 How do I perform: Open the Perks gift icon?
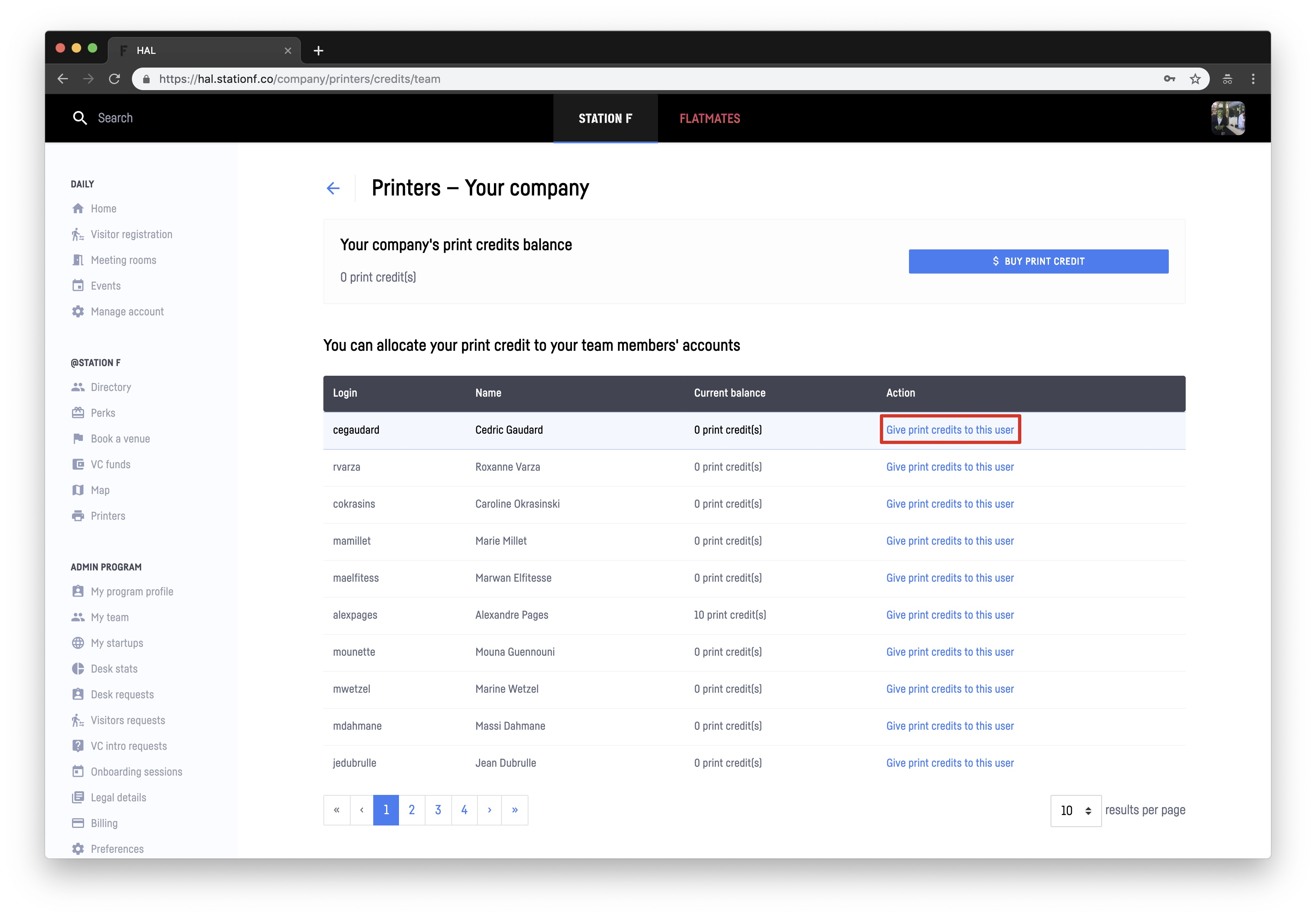(78, 412)
